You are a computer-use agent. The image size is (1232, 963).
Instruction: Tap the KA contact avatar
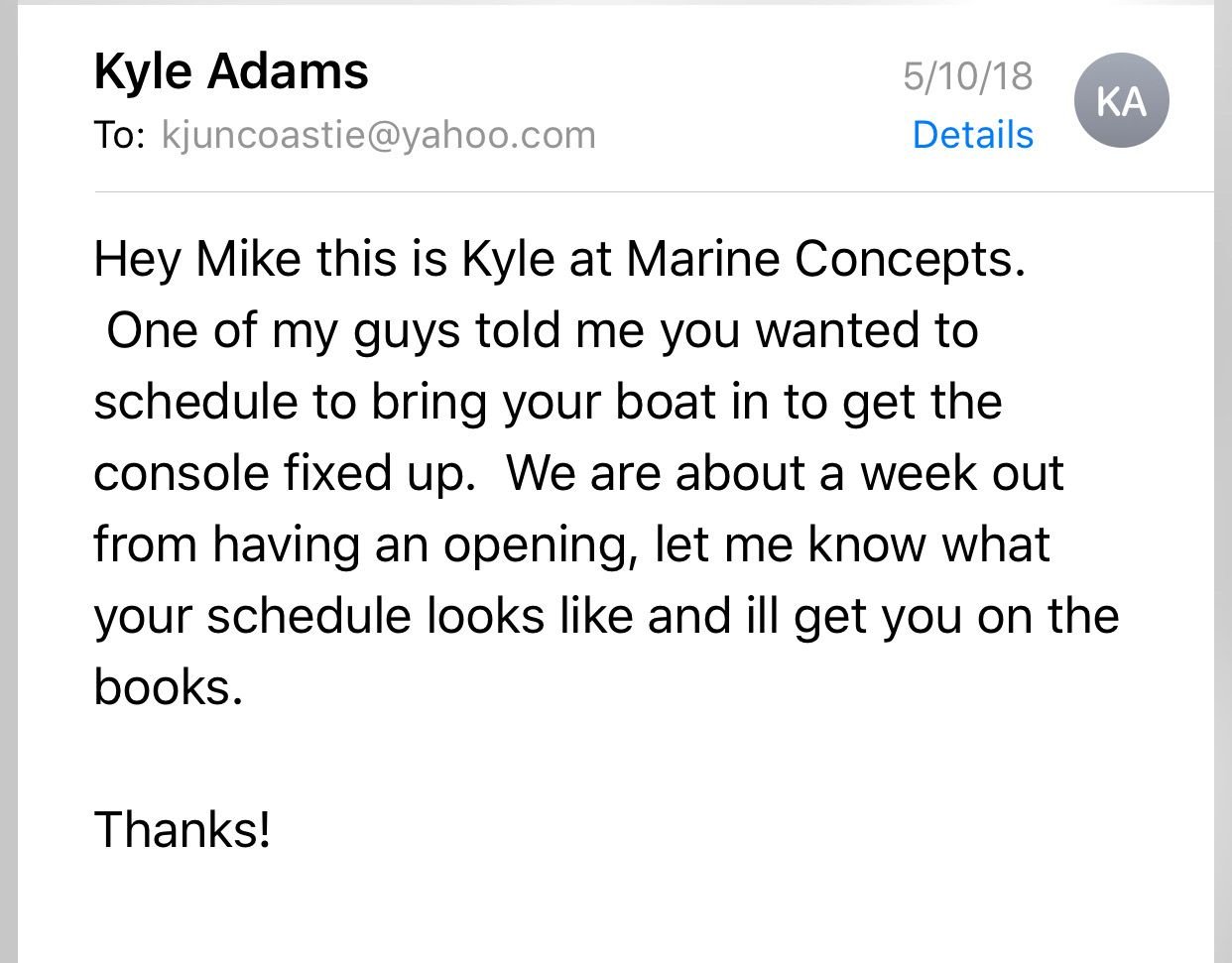click(x=1122, y=100)
